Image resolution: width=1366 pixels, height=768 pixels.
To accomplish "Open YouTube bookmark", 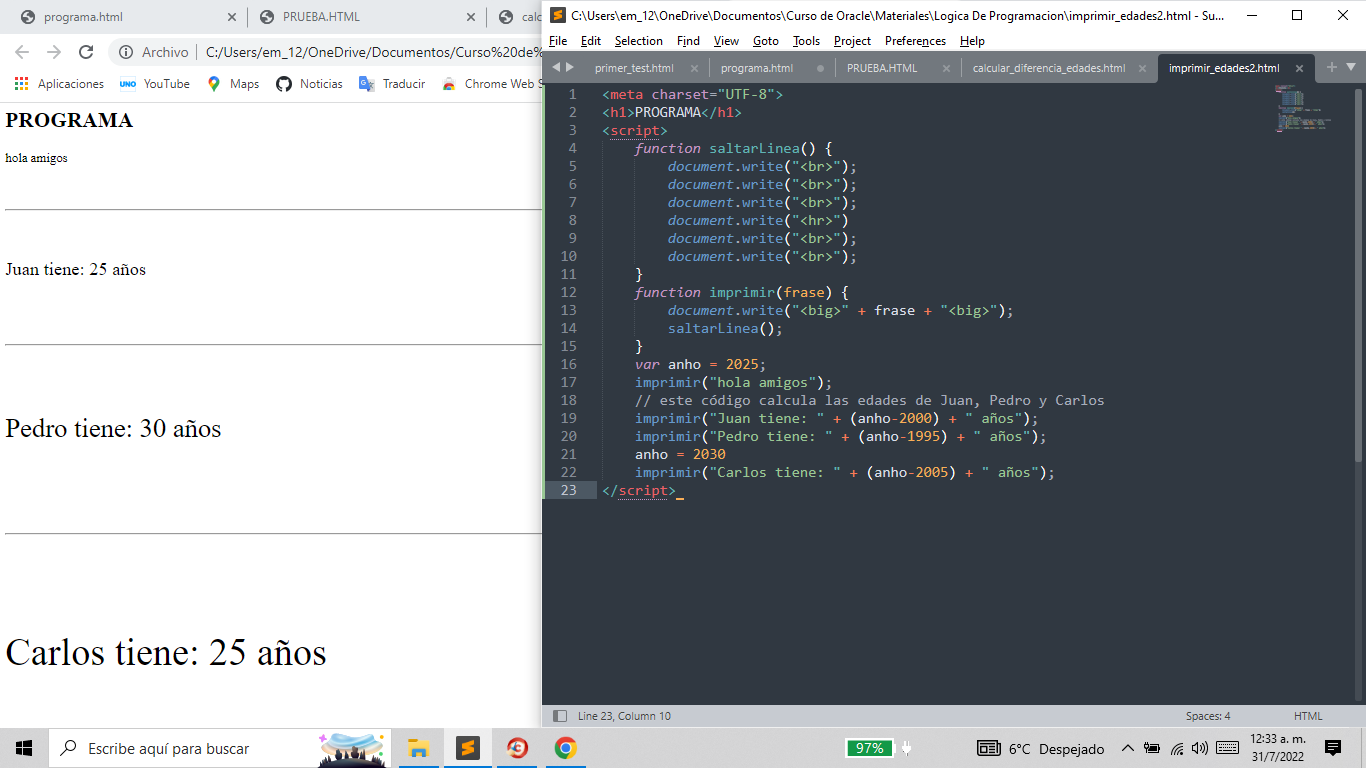I will 154,84.
